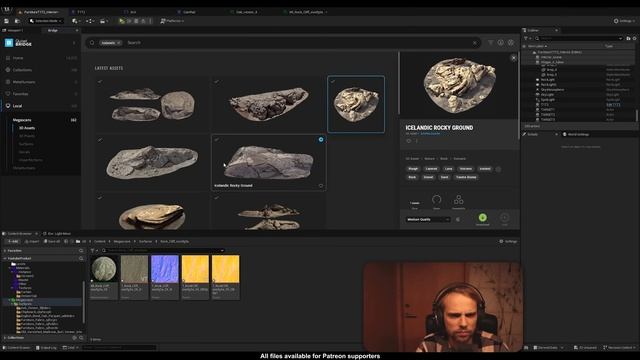Click the blue add badge on hovered card

(321, 140)
